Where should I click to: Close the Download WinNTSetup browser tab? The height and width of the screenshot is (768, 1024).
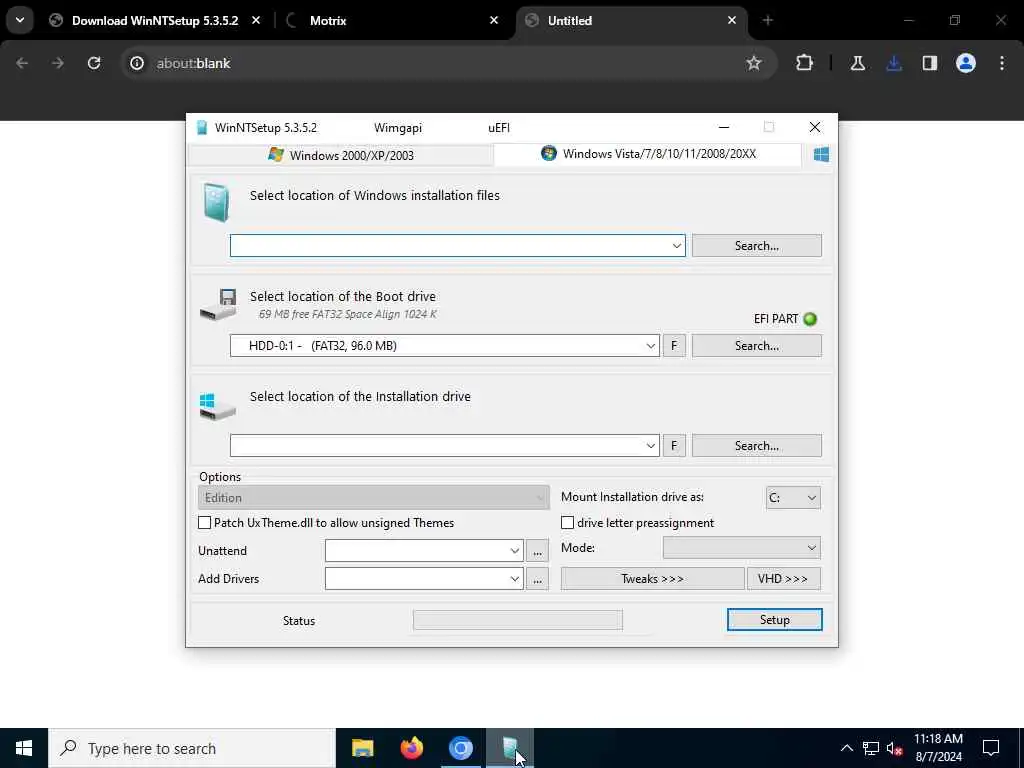tap(256, 21)
